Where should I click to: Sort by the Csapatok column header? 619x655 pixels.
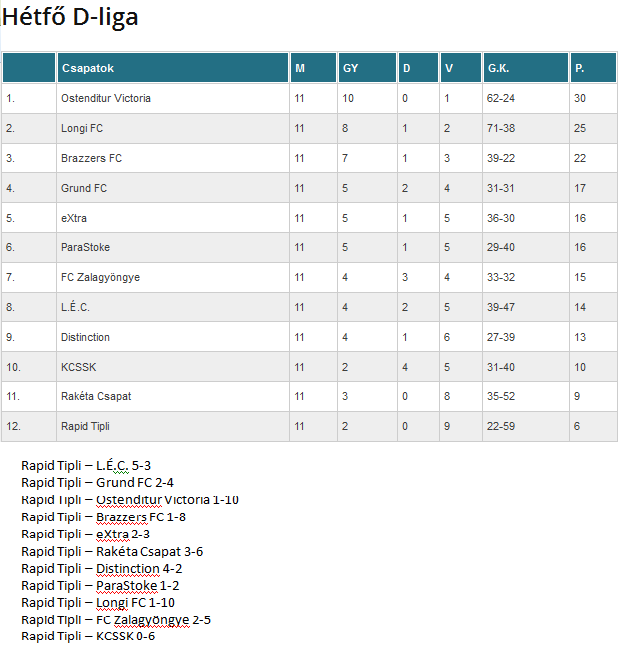(x=88, y=68)
